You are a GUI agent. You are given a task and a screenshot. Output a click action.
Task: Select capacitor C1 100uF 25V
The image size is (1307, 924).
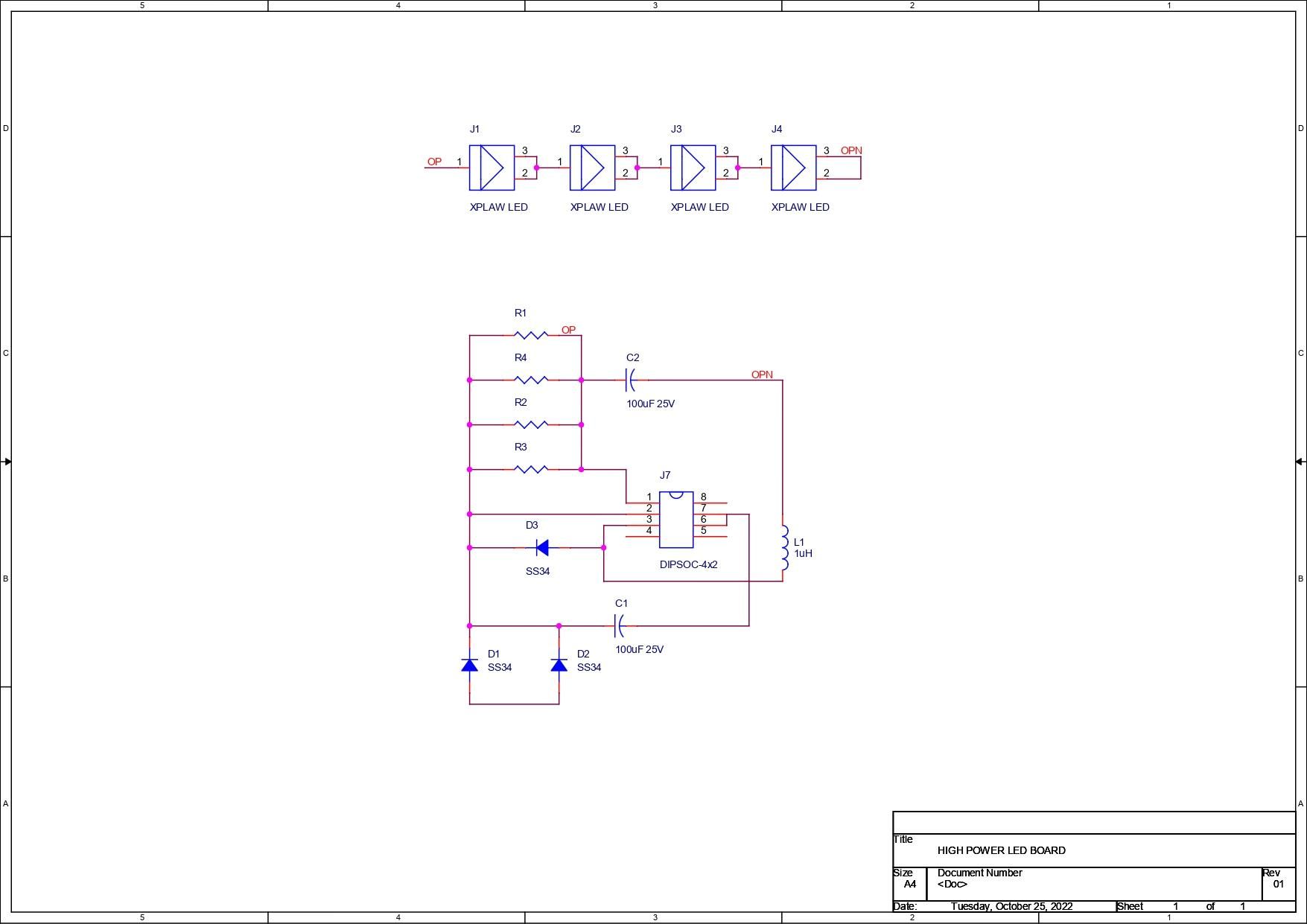tap(620, 626)
